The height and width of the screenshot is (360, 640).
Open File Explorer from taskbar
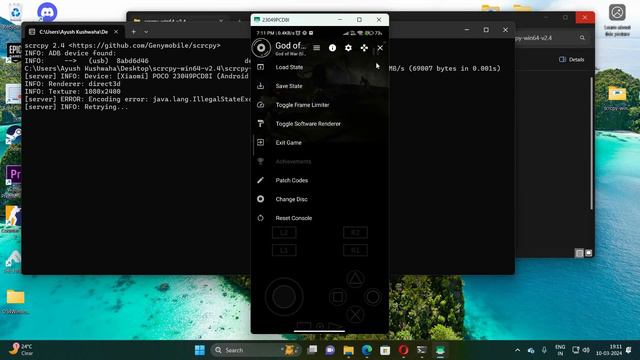pos(348,350)
